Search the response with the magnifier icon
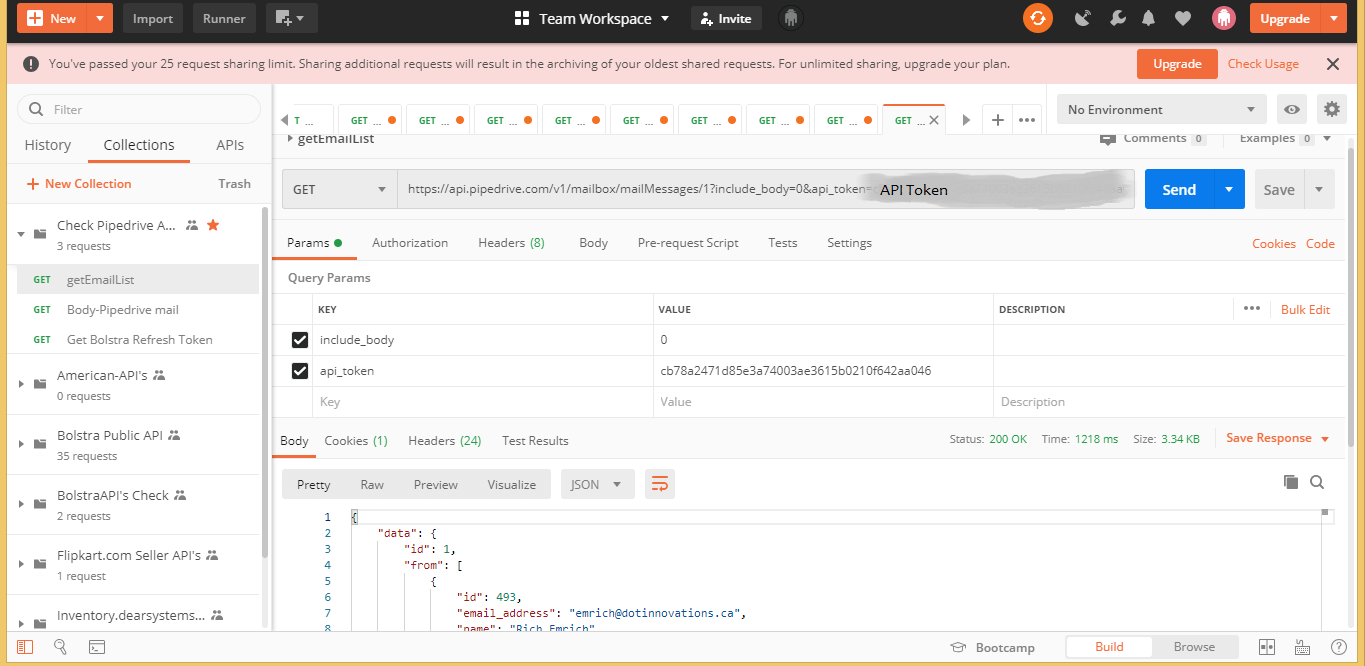1365x666 pixels. [1317, 482]
